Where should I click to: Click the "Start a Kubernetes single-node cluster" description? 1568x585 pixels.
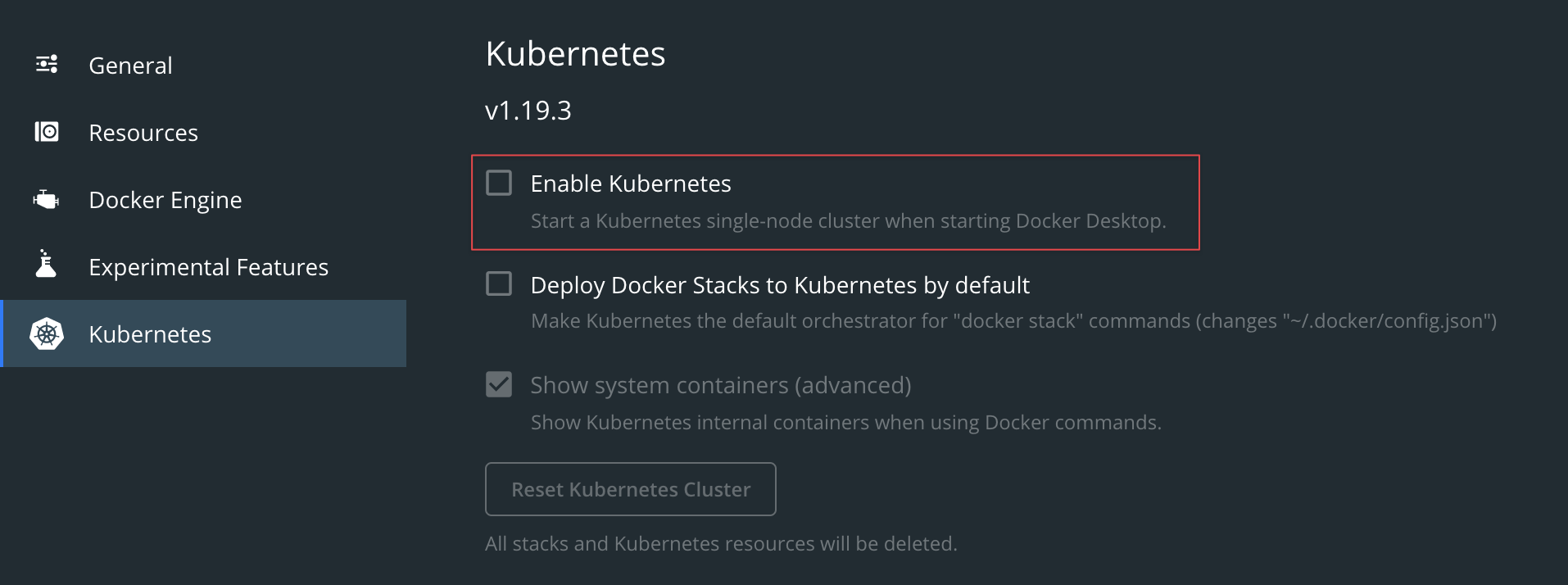848,221
